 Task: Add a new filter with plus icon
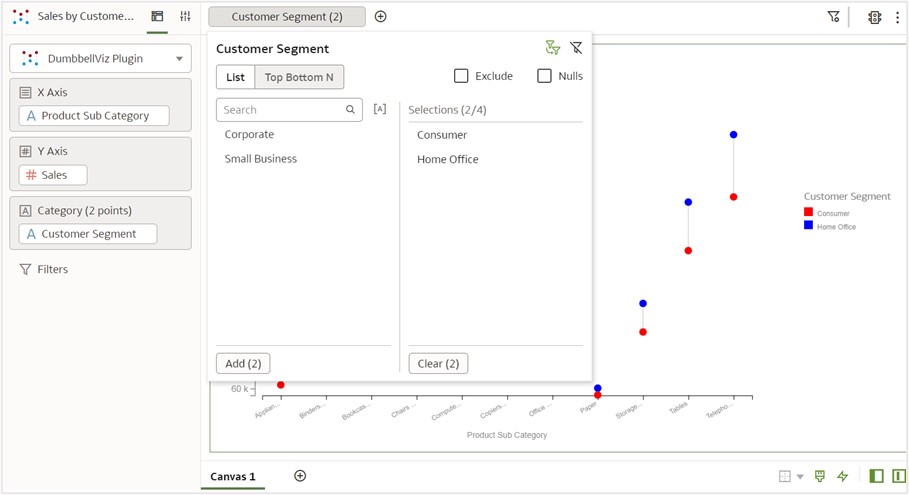click(380, 17)
